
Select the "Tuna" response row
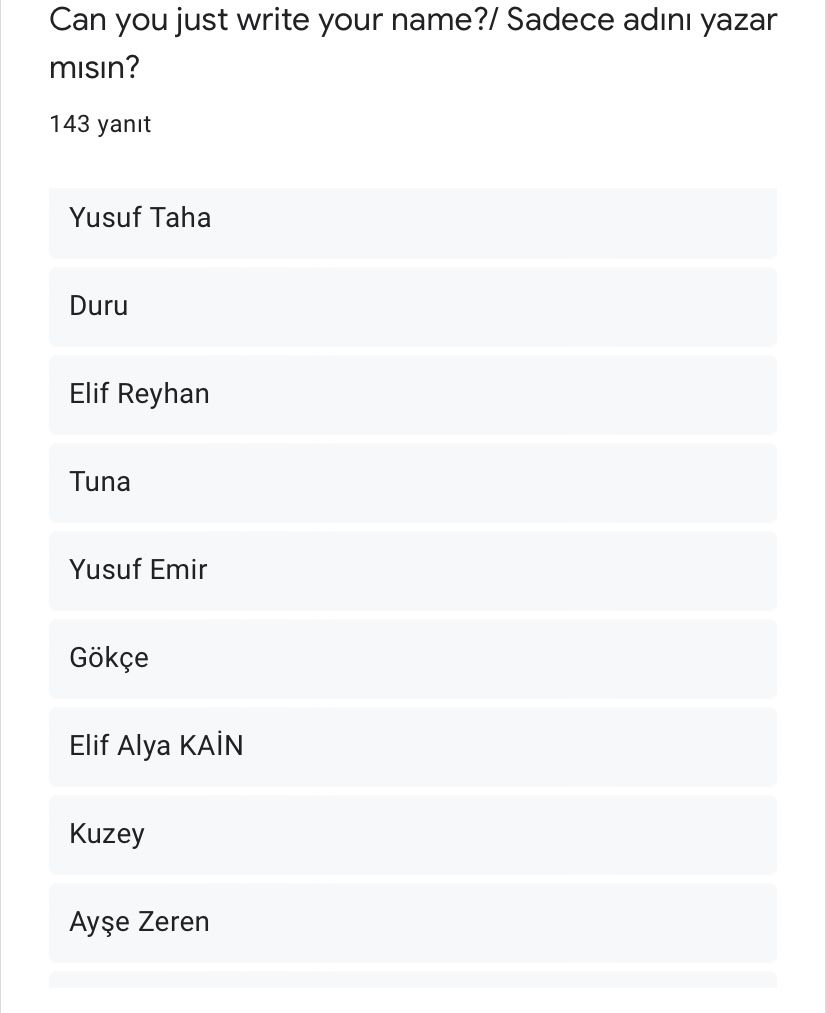(412, 482)
